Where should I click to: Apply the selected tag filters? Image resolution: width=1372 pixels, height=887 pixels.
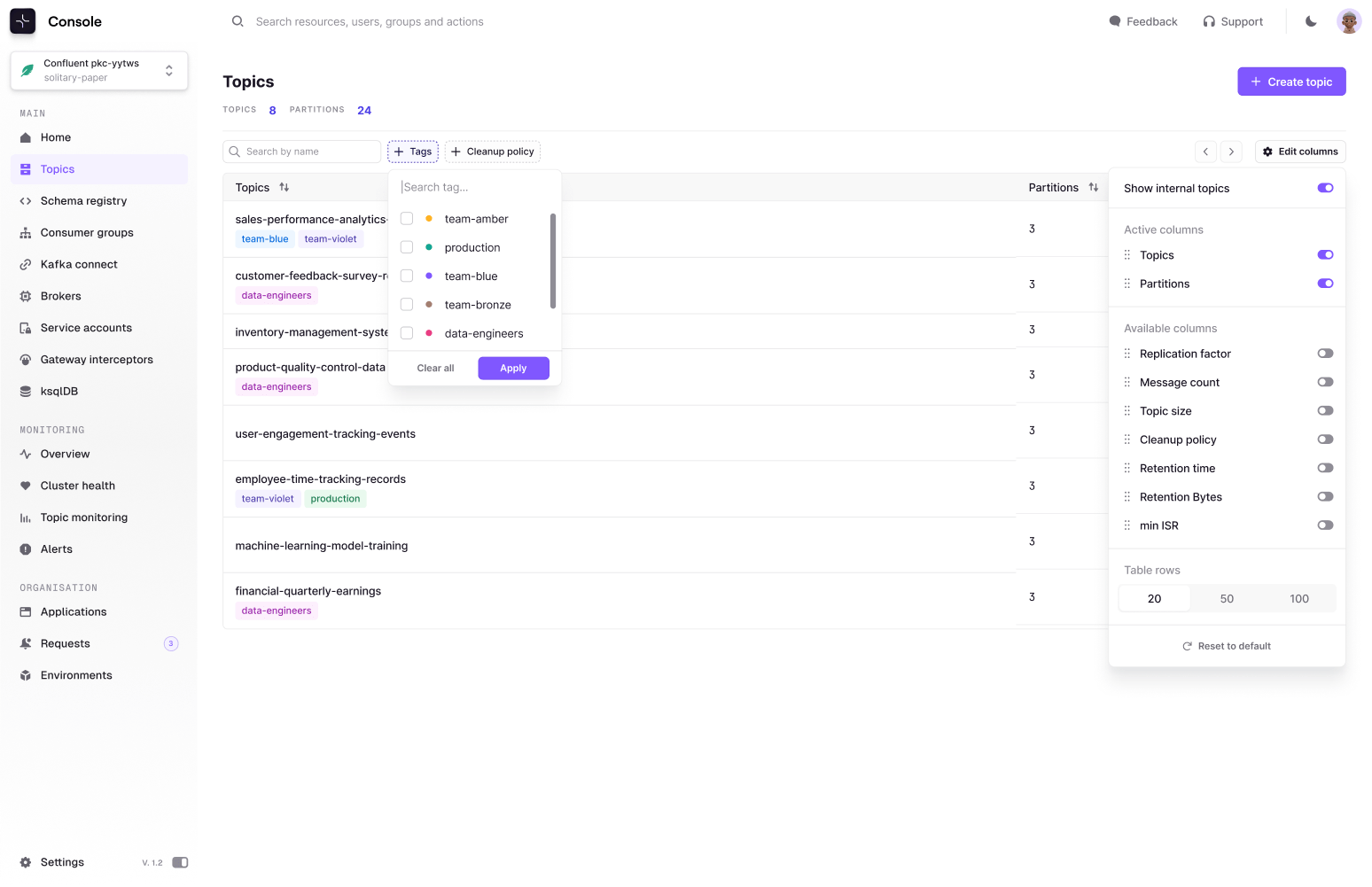[513, 369]
